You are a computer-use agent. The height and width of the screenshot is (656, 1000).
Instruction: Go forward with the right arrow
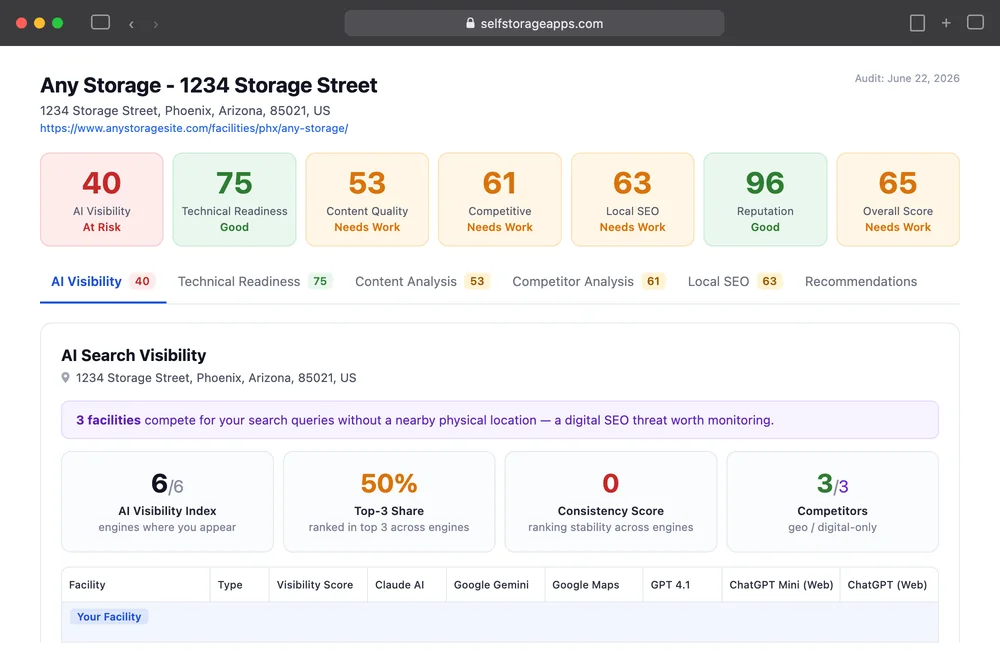tap(156, 24)
